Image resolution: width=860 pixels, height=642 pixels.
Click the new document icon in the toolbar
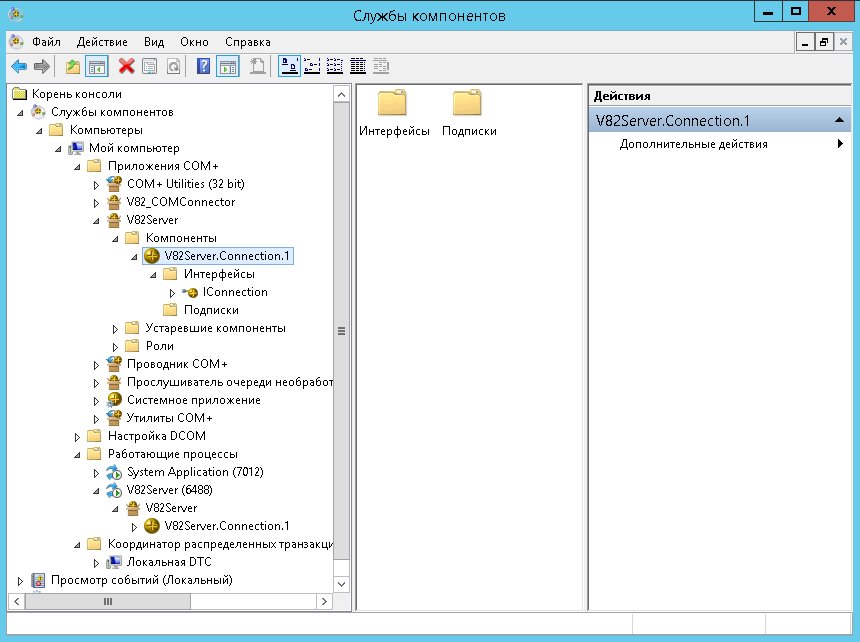click(x=257, y=67)
